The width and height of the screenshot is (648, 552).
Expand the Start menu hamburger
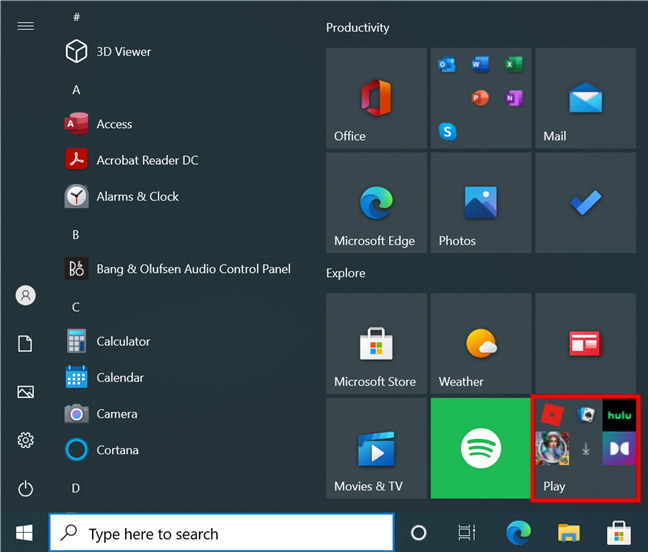(x=26, y=26)
